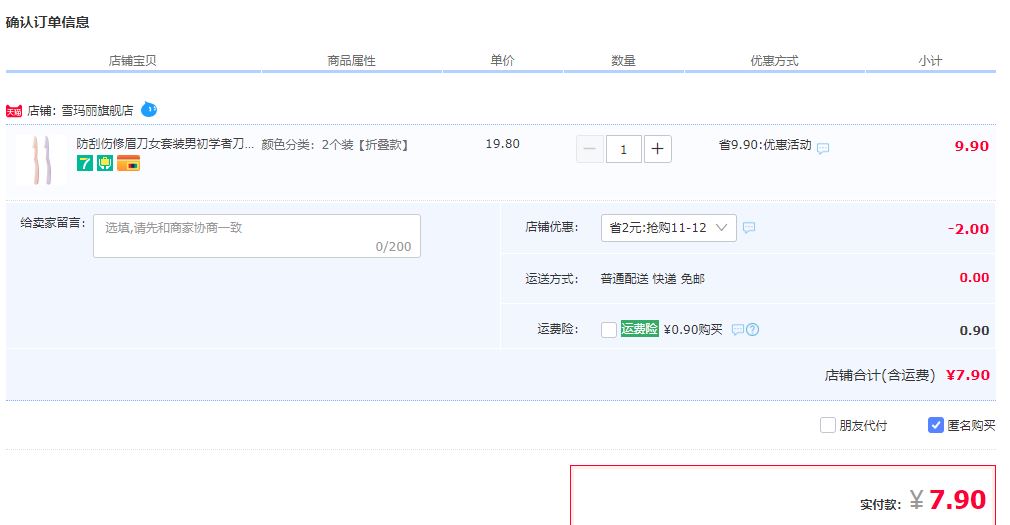
Task: Click the 颜色分类: 2个装【折叠款】 attribute text
Action: pyautogui.click(x=336, y=145)
